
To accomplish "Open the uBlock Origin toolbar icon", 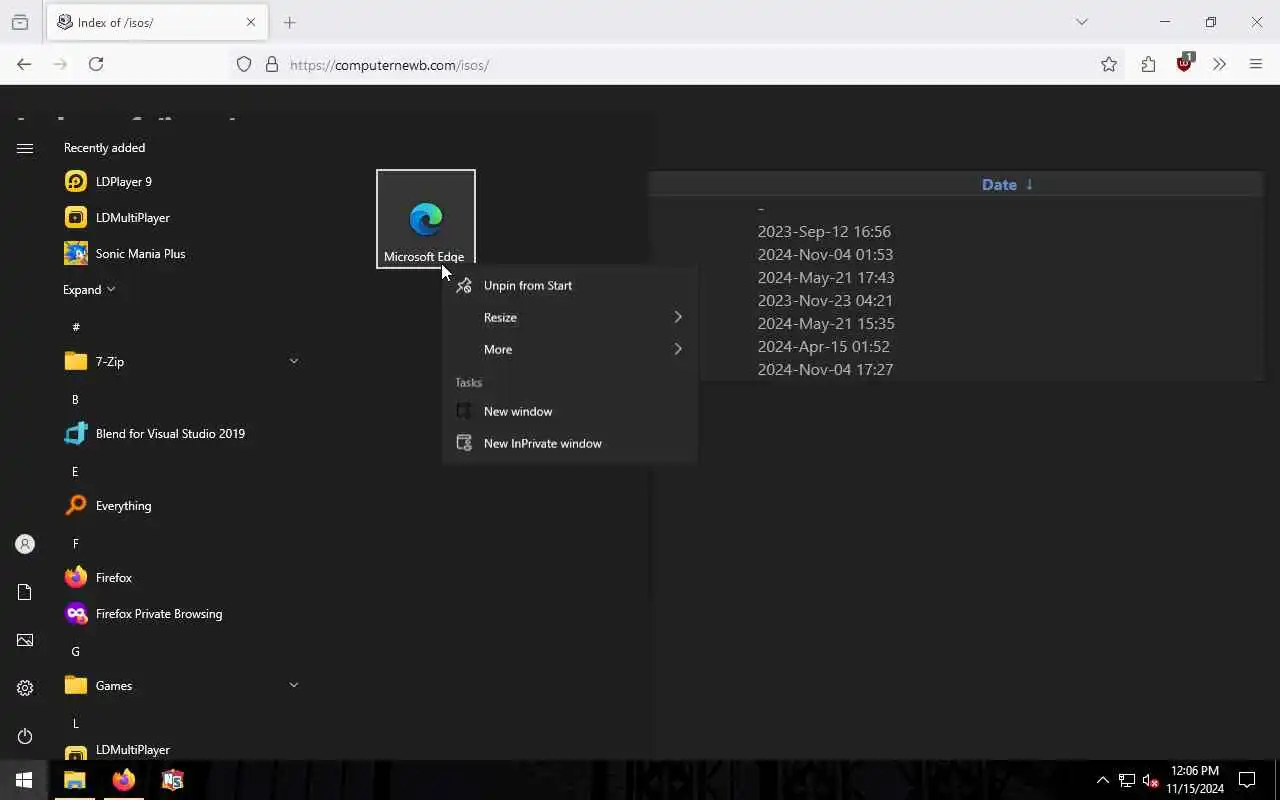I will pos(1184,63).
